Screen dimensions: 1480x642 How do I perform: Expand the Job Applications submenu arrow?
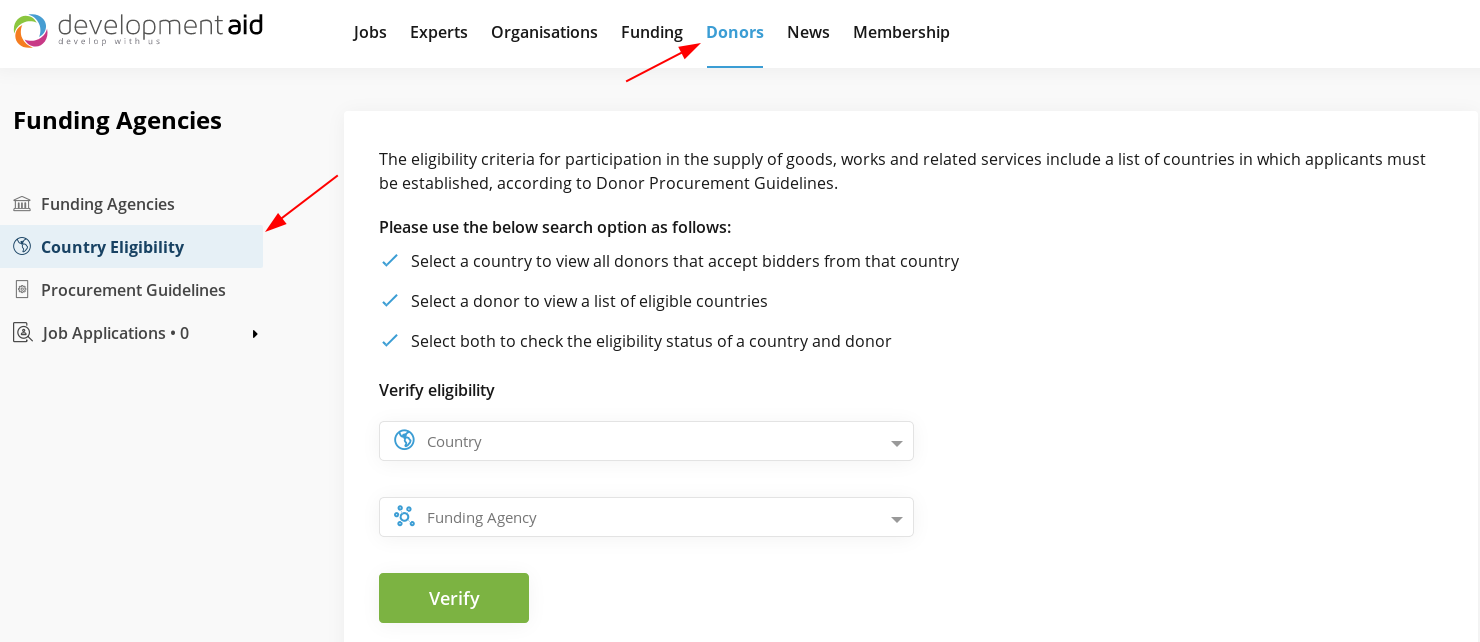point(255,334)
